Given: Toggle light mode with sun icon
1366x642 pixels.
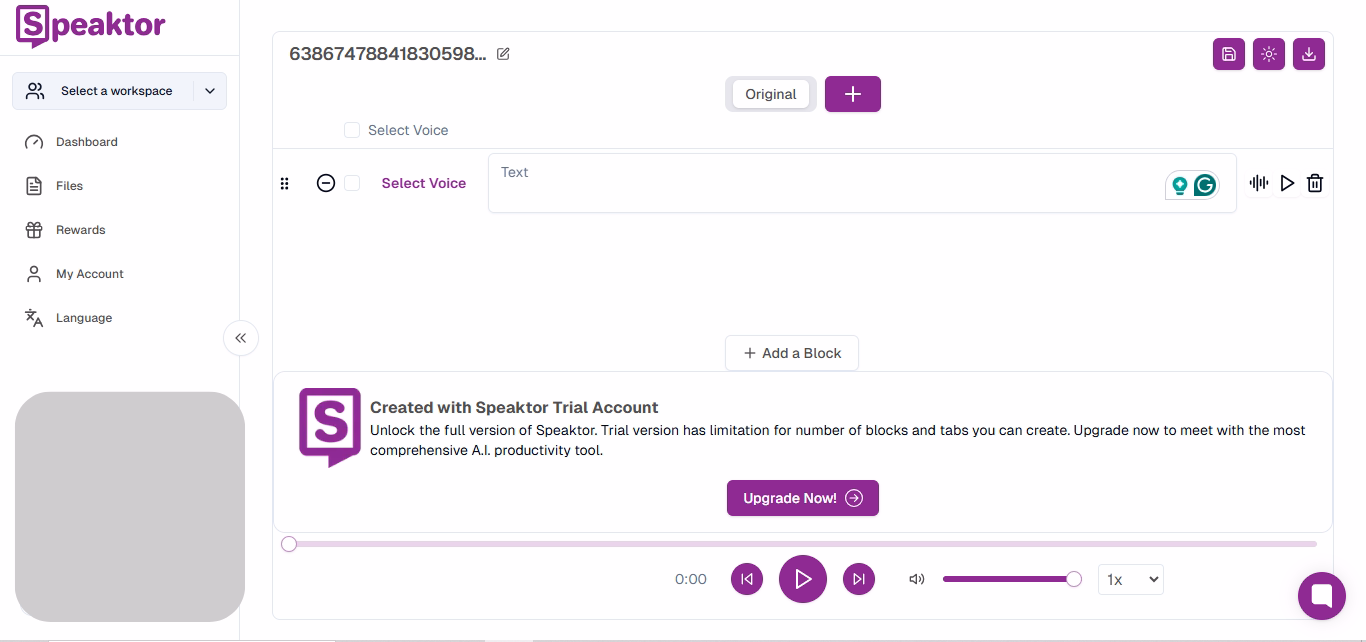Looking at the screenshot, I should pyautogui.click(x=1269, y=54).
